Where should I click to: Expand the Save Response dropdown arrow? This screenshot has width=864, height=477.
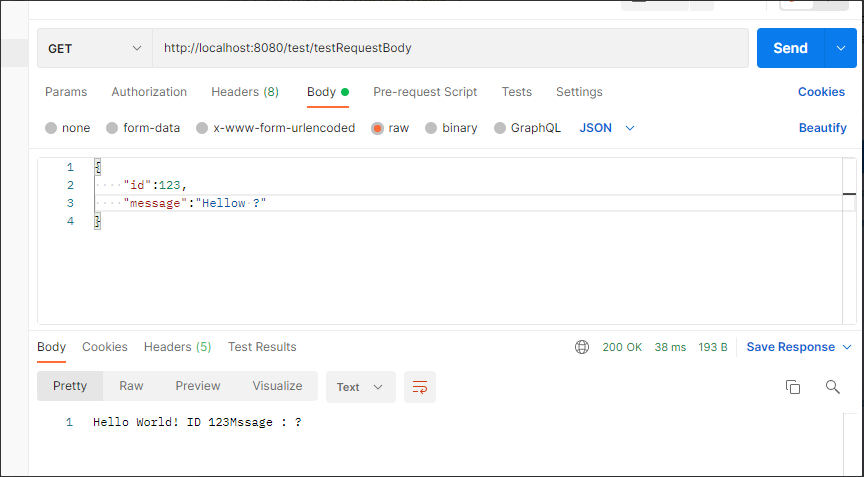click(x=847, y=347)
